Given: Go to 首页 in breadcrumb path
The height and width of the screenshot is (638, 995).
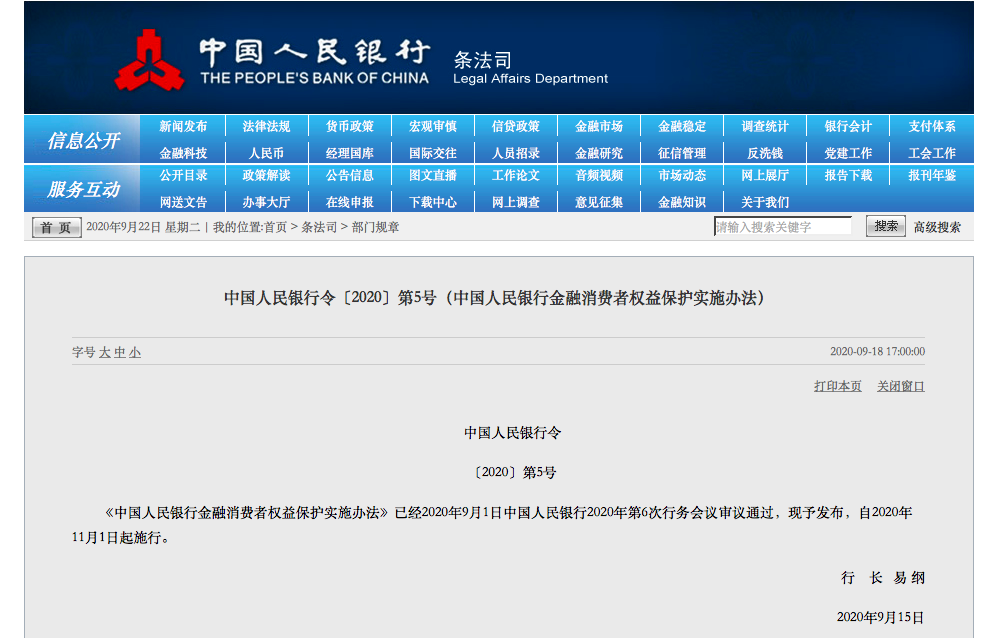Looking at the screenshot, I should 275,227.
